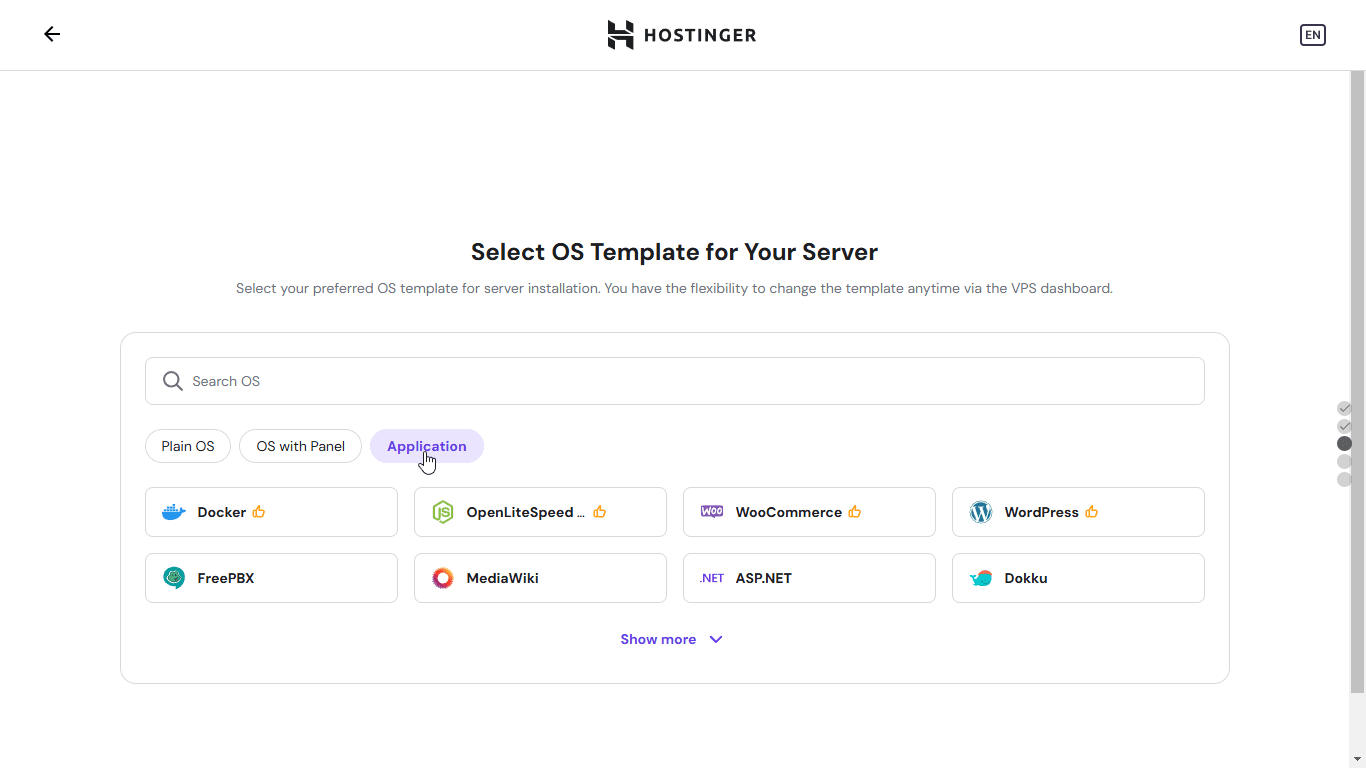Click the fourth step indicator dot
Screen dimensions: 1366x768
(1344, 462)
